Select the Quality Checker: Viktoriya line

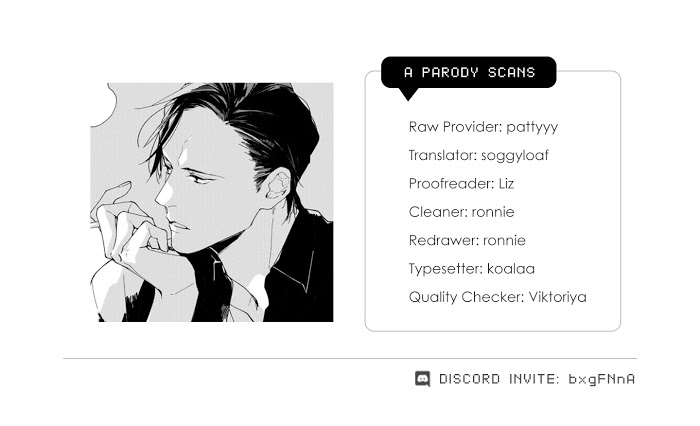pyautogui.click(x=497, y=297)
